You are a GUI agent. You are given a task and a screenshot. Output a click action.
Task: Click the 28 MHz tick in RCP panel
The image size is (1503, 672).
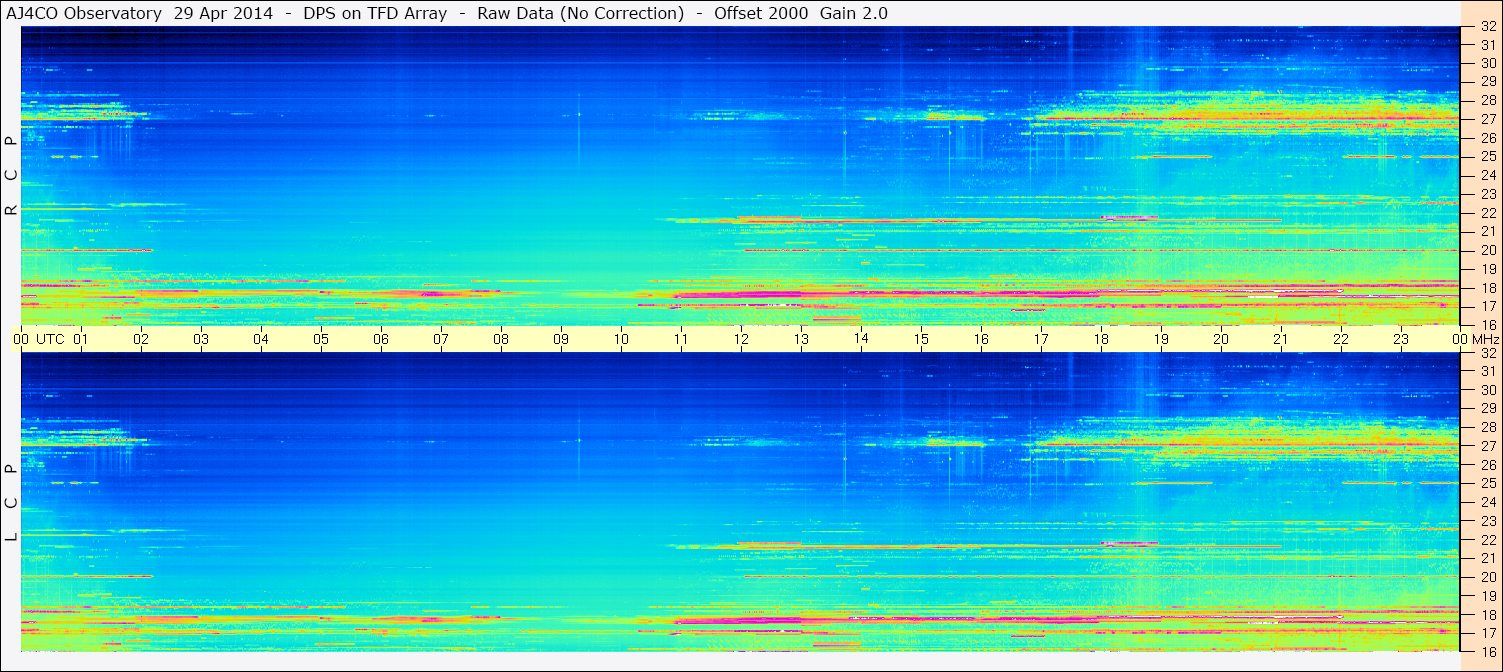[x=1487, y=100]
